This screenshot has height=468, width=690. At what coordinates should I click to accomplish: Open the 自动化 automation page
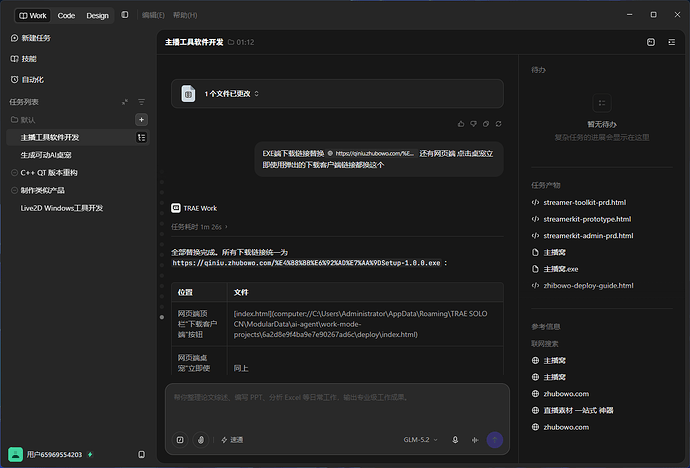pos(27,80)
